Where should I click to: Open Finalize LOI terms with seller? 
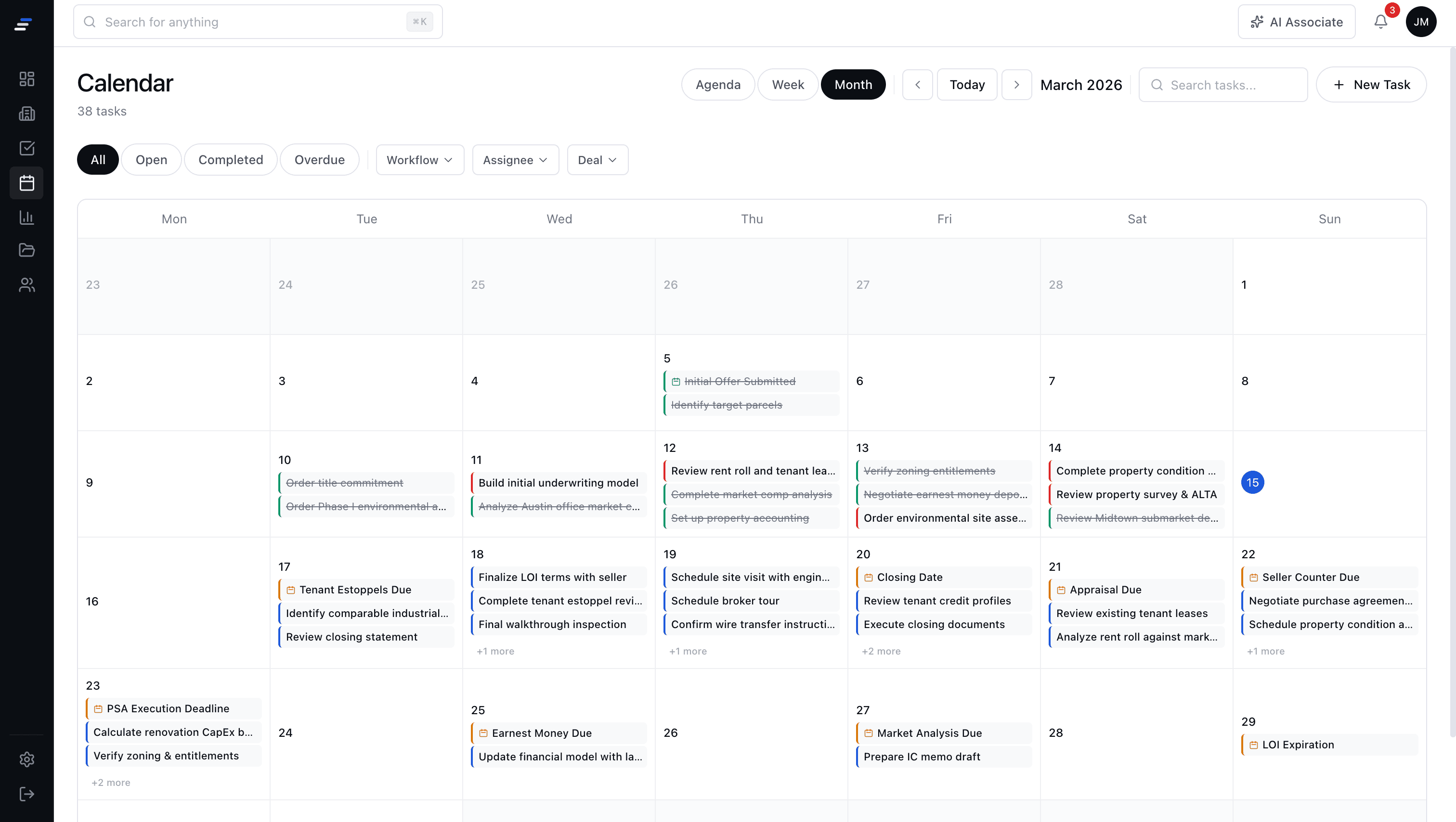click(x=559, y=578)
